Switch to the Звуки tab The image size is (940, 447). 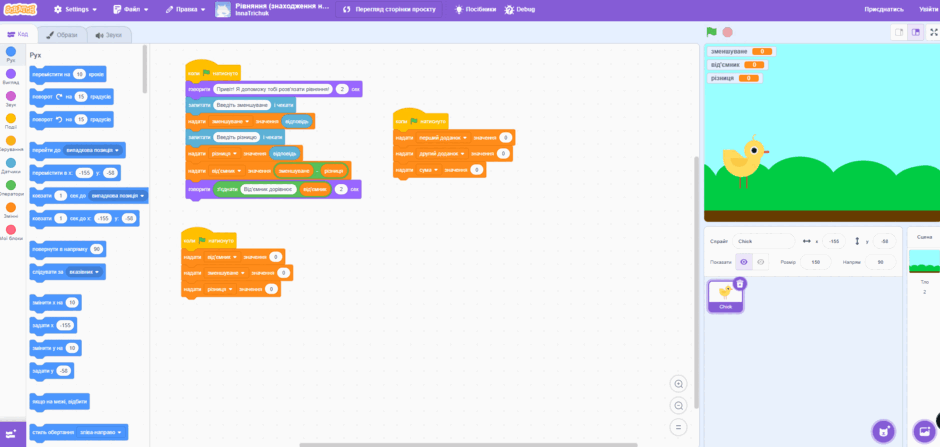click(109, 35)
